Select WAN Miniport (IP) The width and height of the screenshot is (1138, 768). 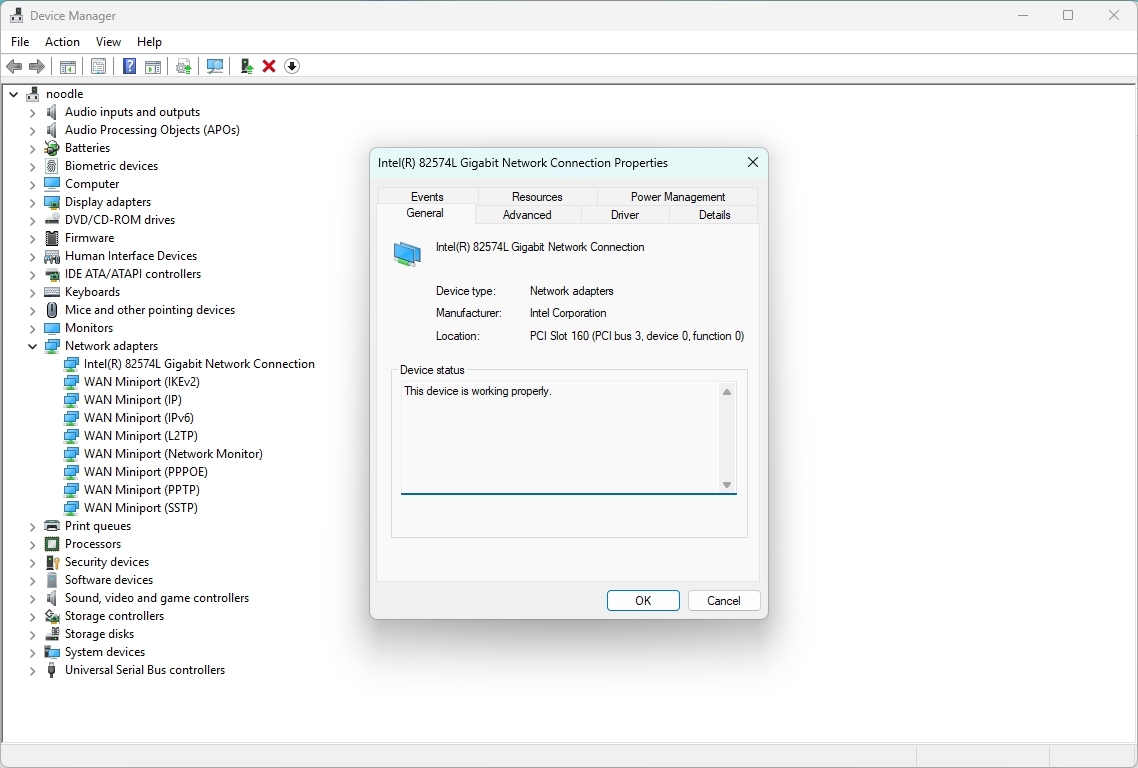[x=133, y=400]
